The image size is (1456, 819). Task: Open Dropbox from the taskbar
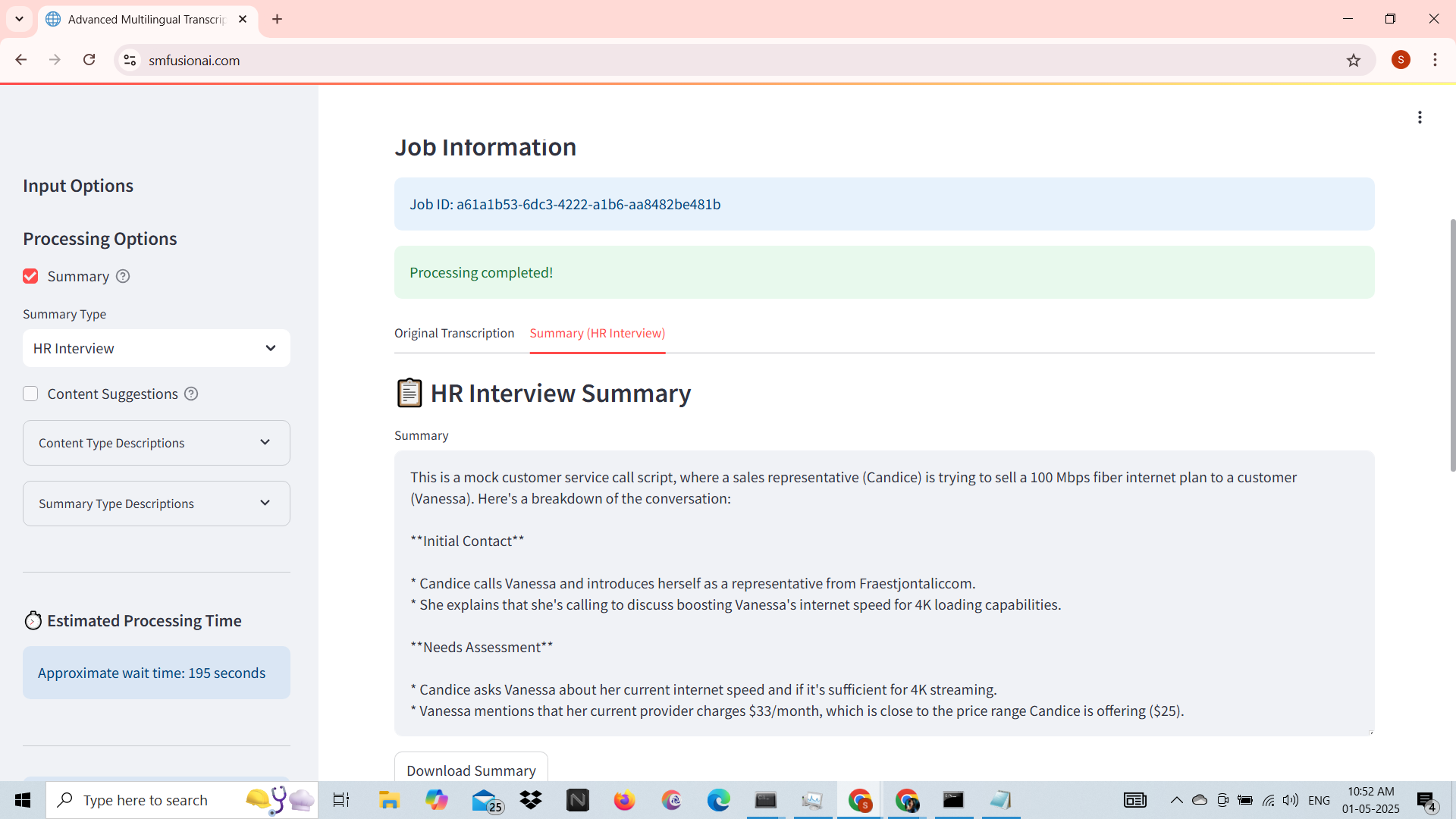531,800
